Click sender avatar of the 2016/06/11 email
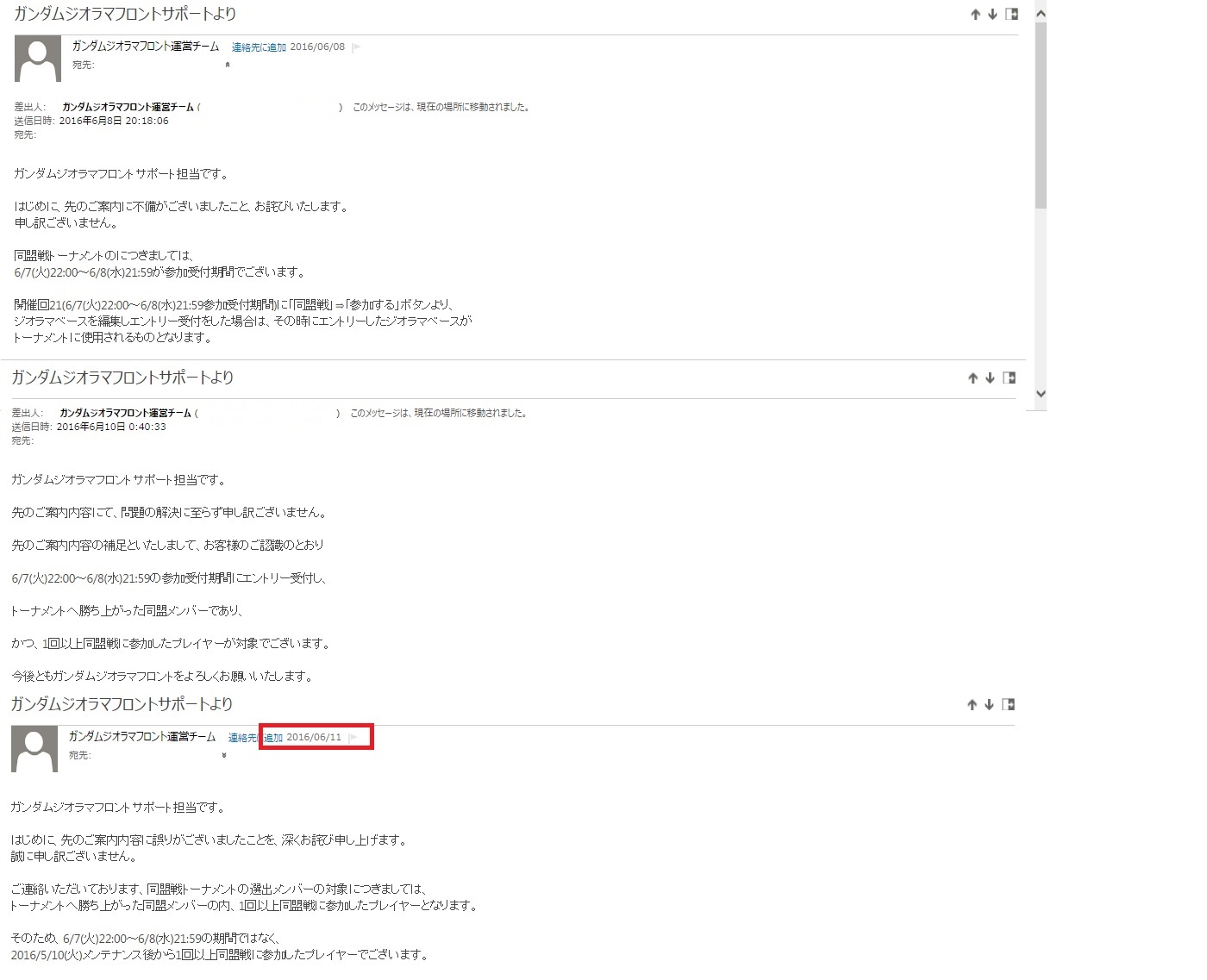 click(x=34, y=749)
